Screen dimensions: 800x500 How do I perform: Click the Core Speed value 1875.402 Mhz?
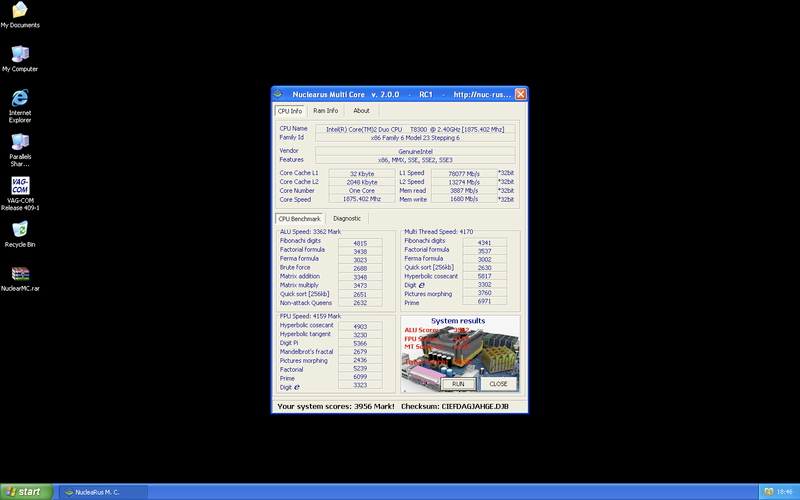(362, 199)
